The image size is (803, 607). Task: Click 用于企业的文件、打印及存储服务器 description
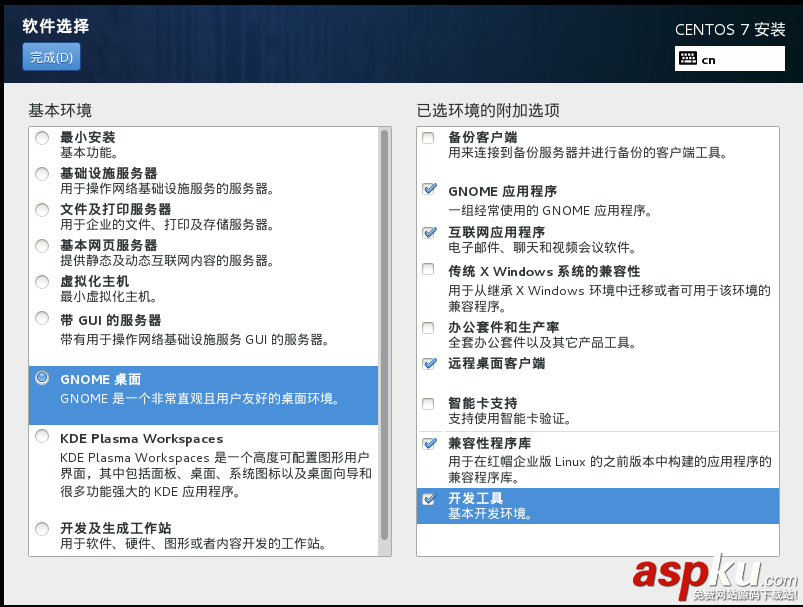tap(167, 225)
